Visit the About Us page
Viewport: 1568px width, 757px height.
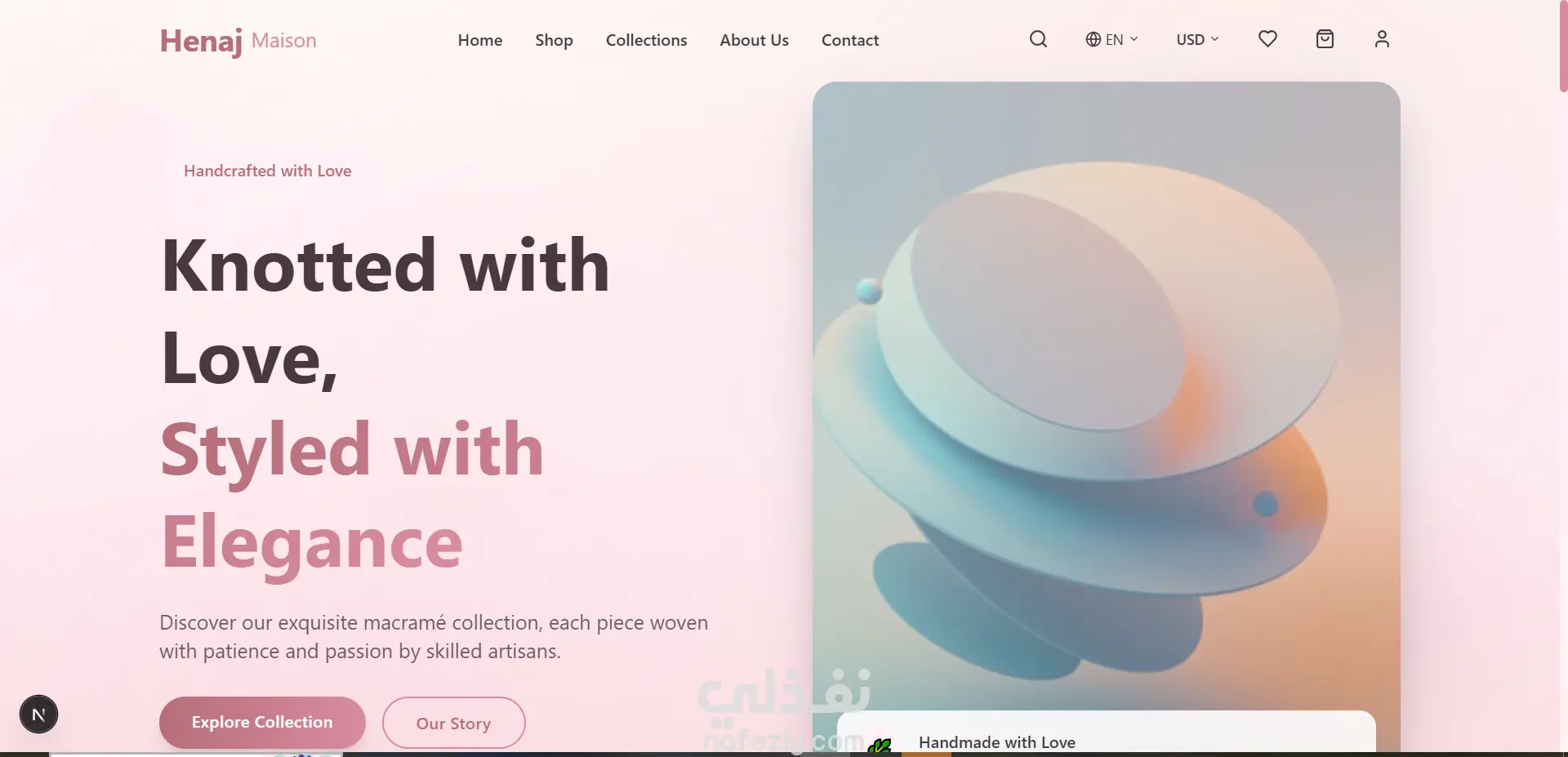coord(754,40)
